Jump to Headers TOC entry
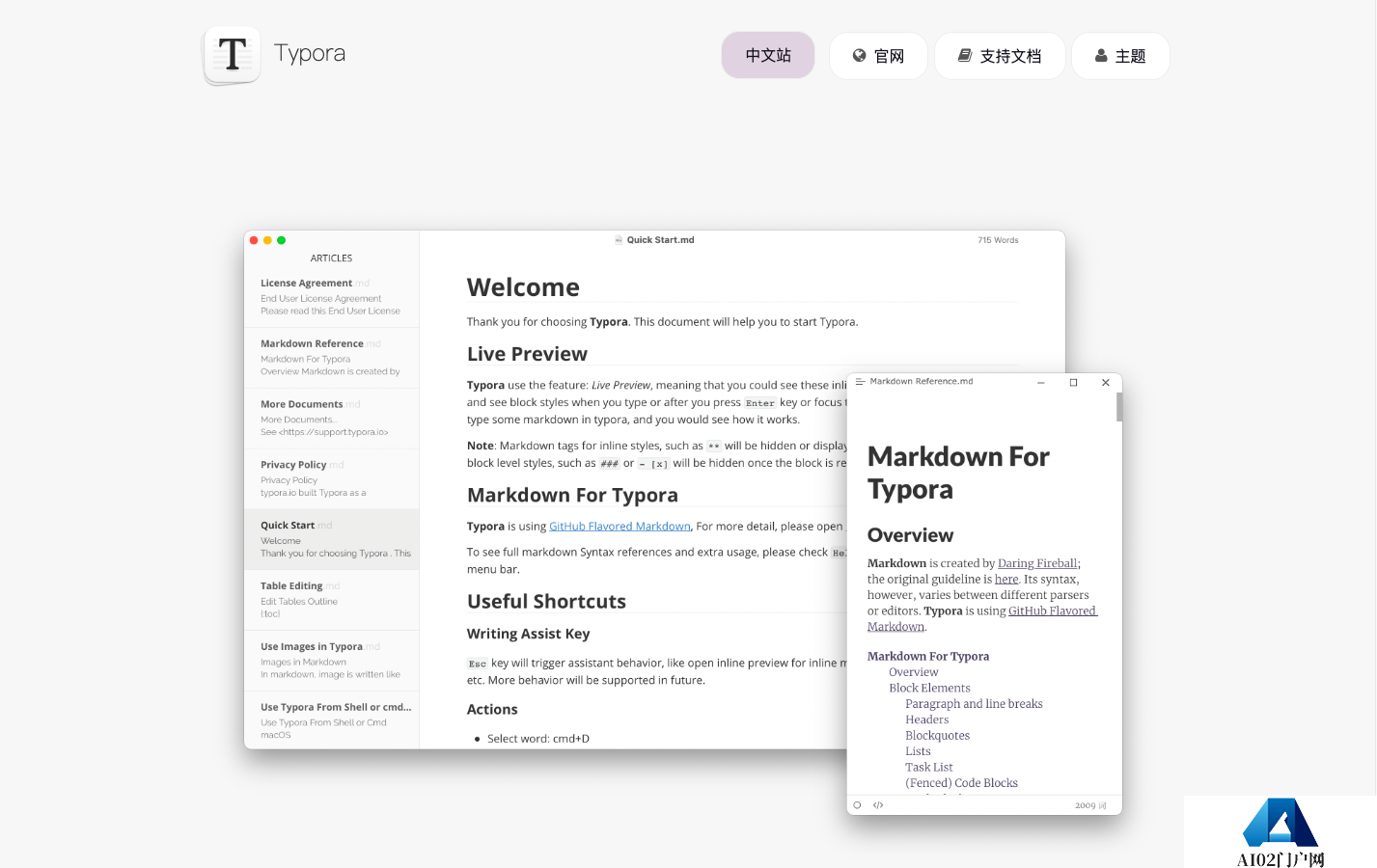Screen dimensions: 1377x868 pos(926,720)
